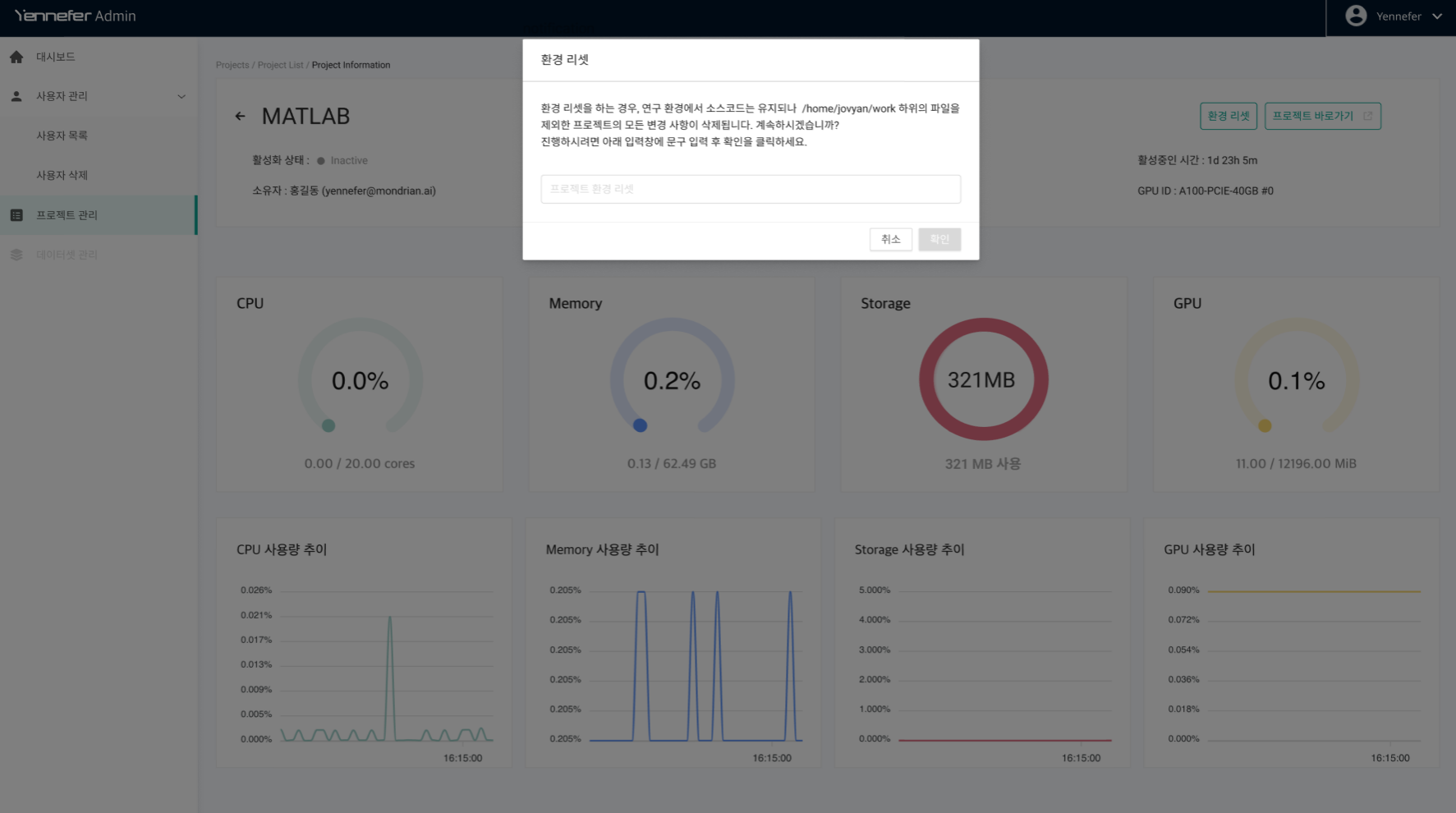Collapse the 사용자 관리 sidebar section
The image size is (1456, 813).
point(181,96)
